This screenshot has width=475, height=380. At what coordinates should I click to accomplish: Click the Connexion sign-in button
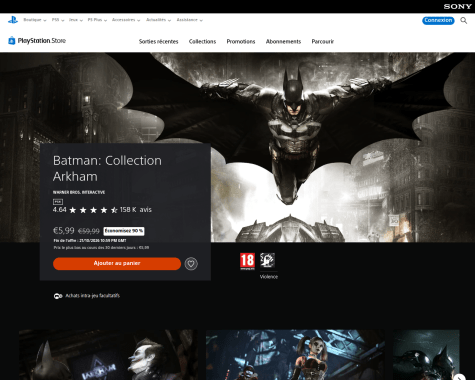(x=438, y=20)
